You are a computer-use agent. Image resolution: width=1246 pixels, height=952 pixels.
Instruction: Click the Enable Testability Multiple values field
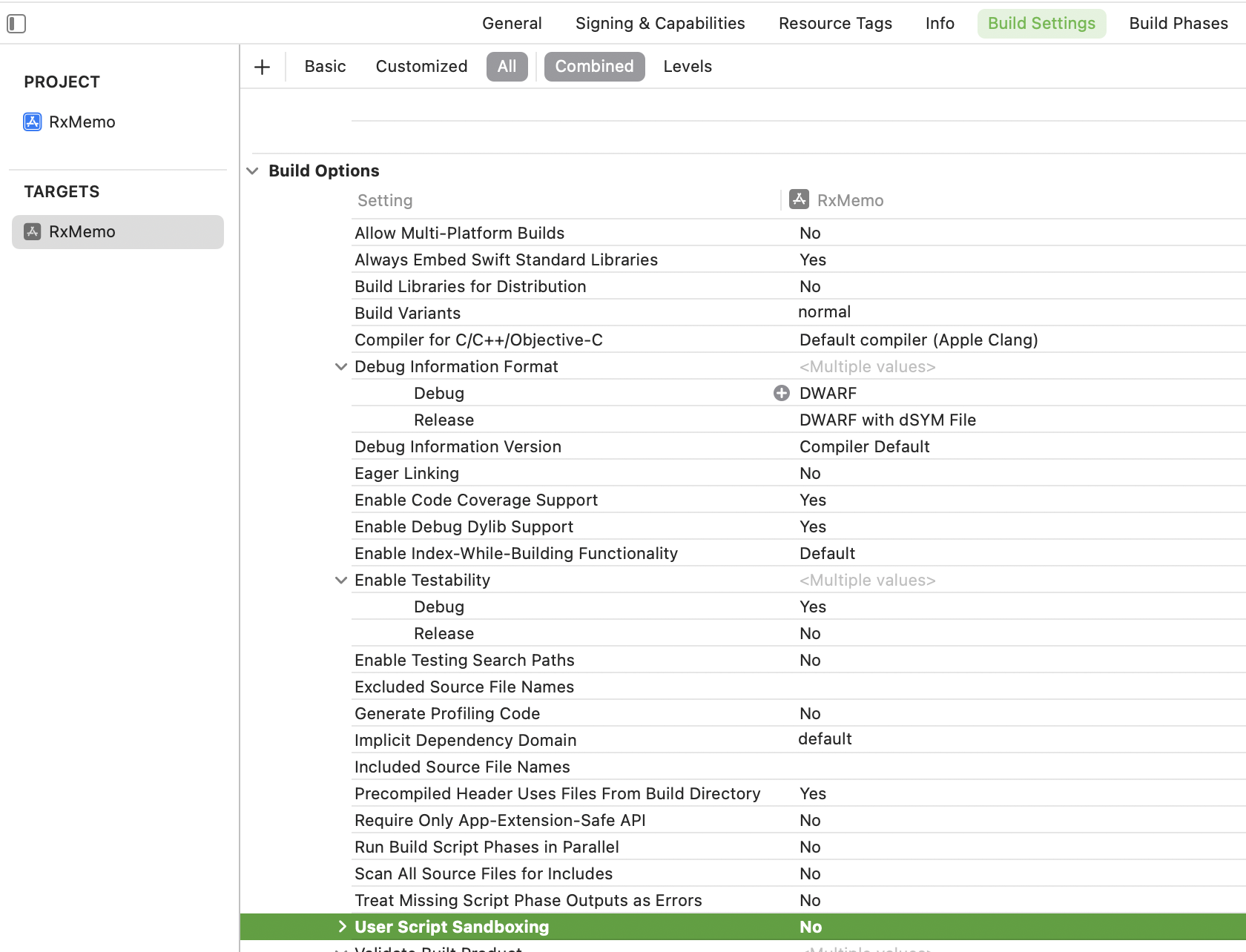click(867, 580)
